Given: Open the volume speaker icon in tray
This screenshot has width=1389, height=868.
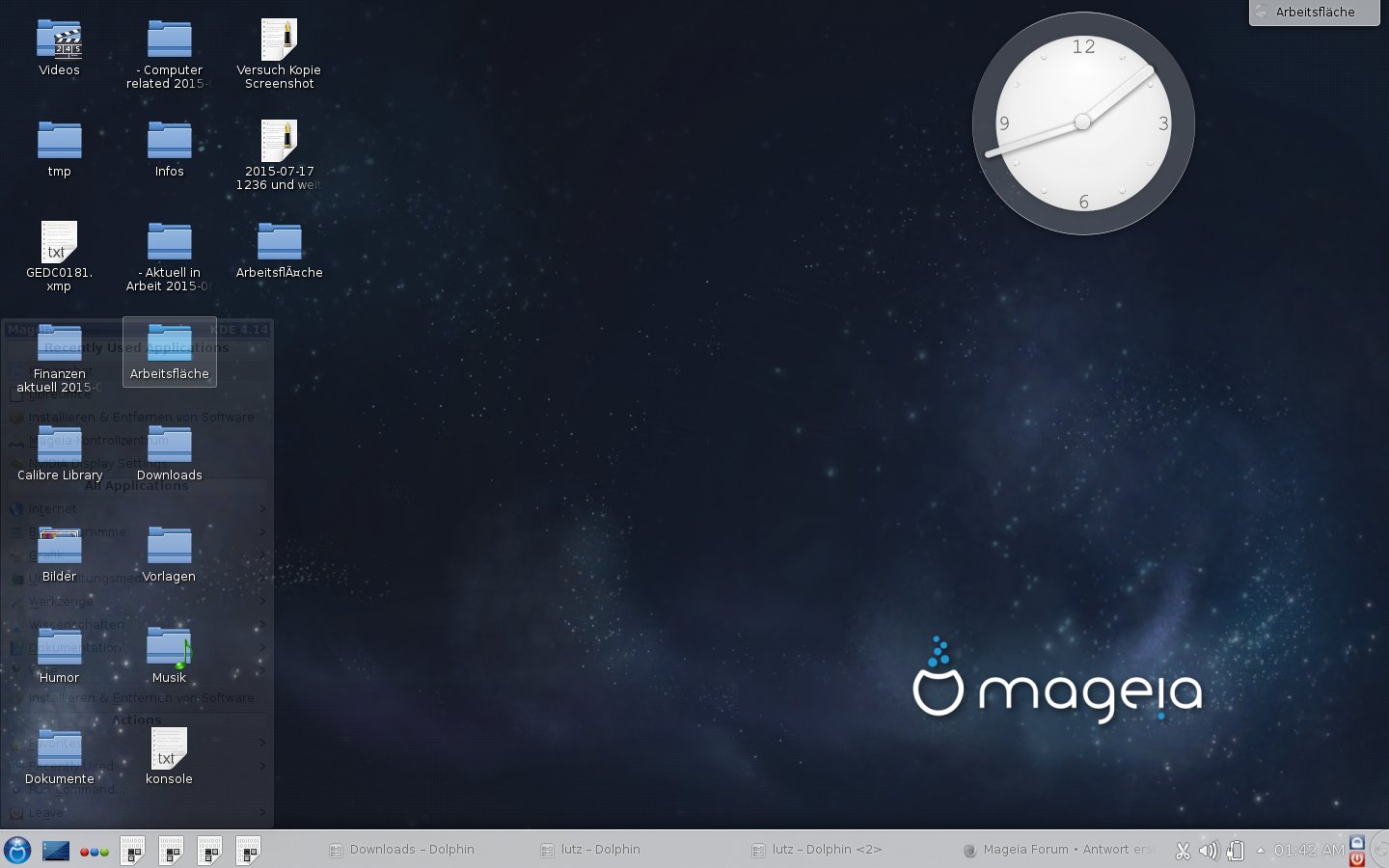Looking at the screenshot, I should [1209, 851].
